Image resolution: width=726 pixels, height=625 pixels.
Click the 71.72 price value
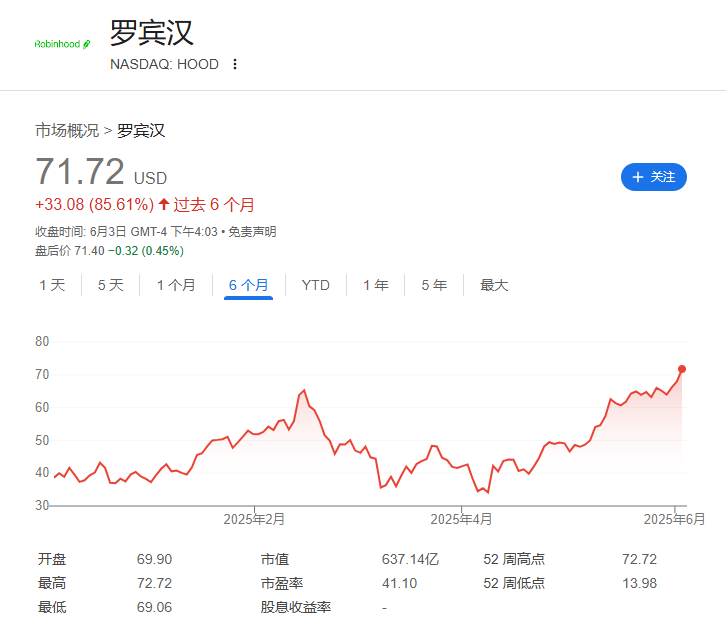[80, 171]
